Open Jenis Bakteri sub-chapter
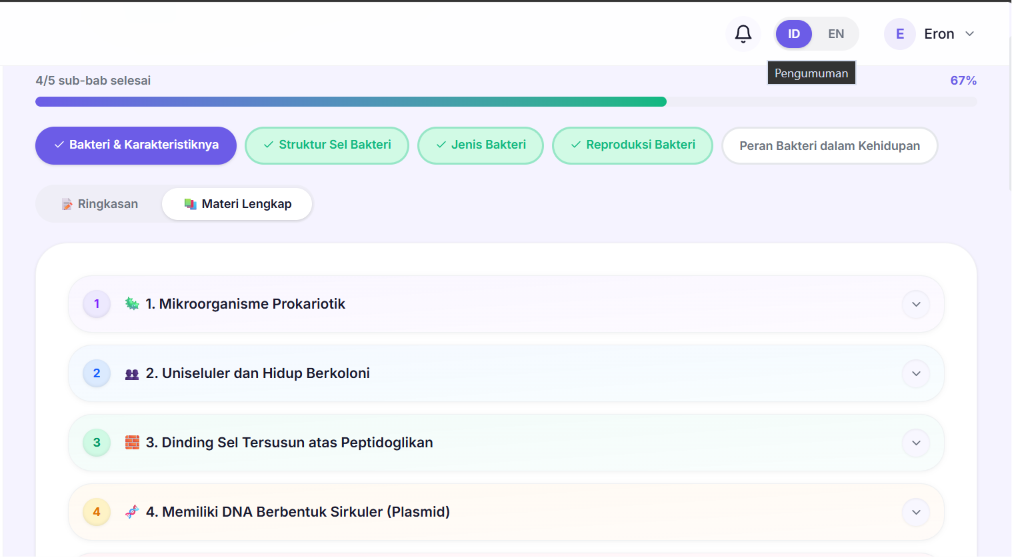 coord(480,145)
